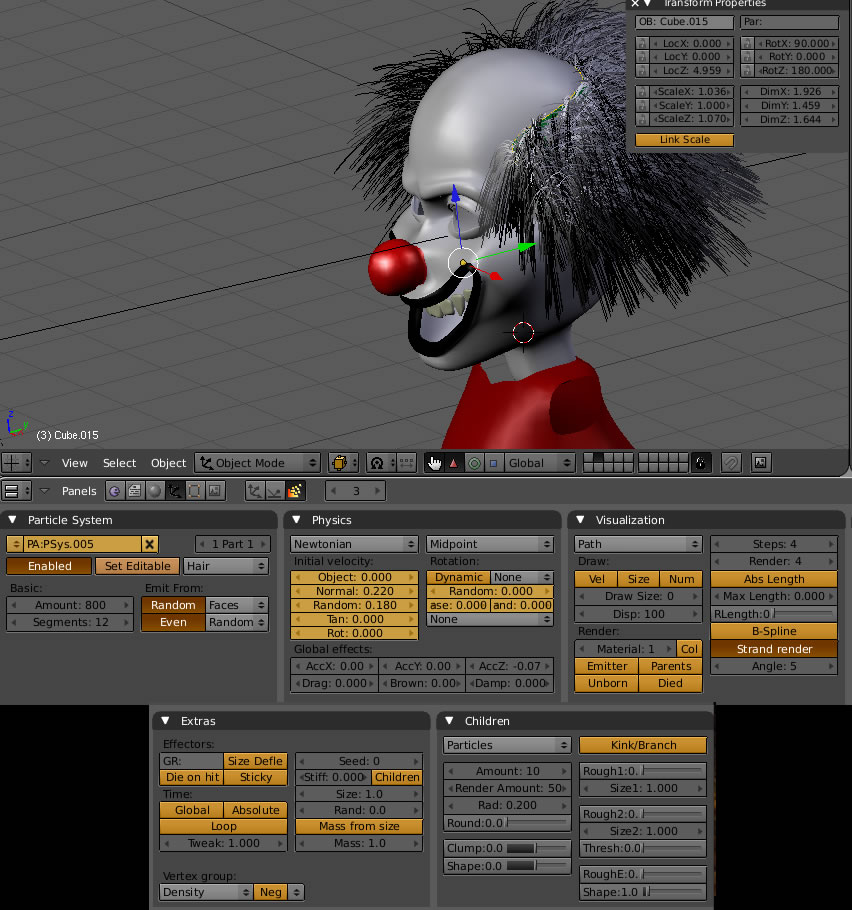Open the Object Mode dropdown
The image size is (852, 910).
pyautogui.click(x=258, y=463)
